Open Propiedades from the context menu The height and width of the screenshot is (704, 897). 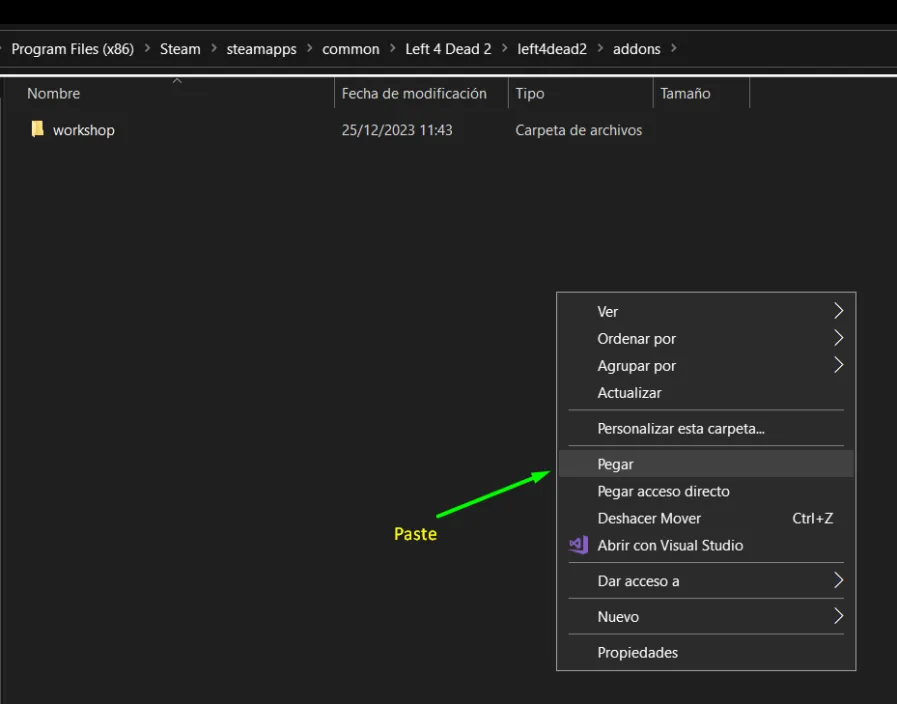(x=706, y=653)
